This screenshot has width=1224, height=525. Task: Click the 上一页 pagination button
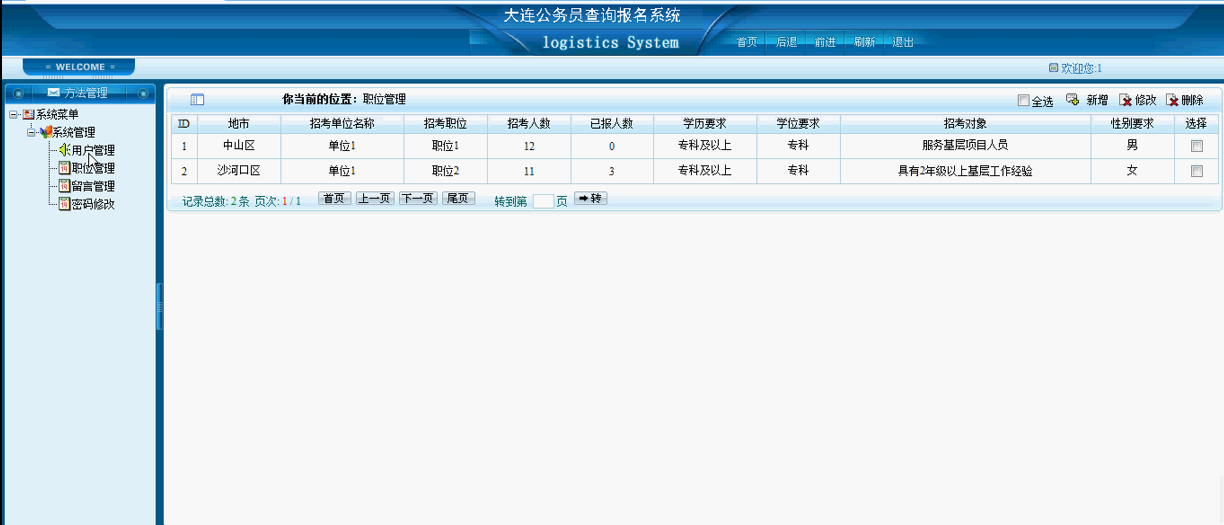[x=374, y=198]
